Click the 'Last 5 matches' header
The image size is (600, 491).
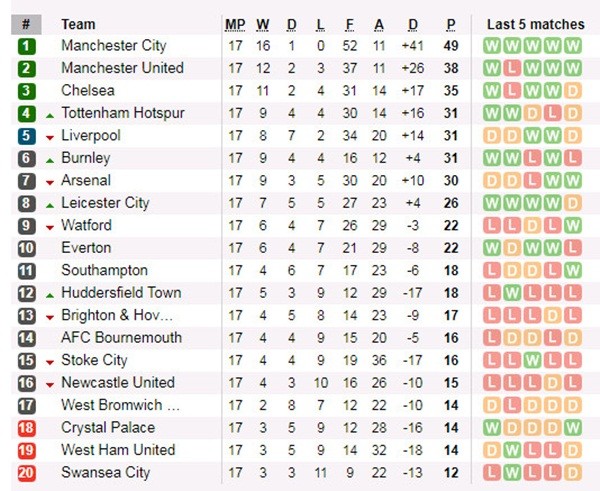535,24
